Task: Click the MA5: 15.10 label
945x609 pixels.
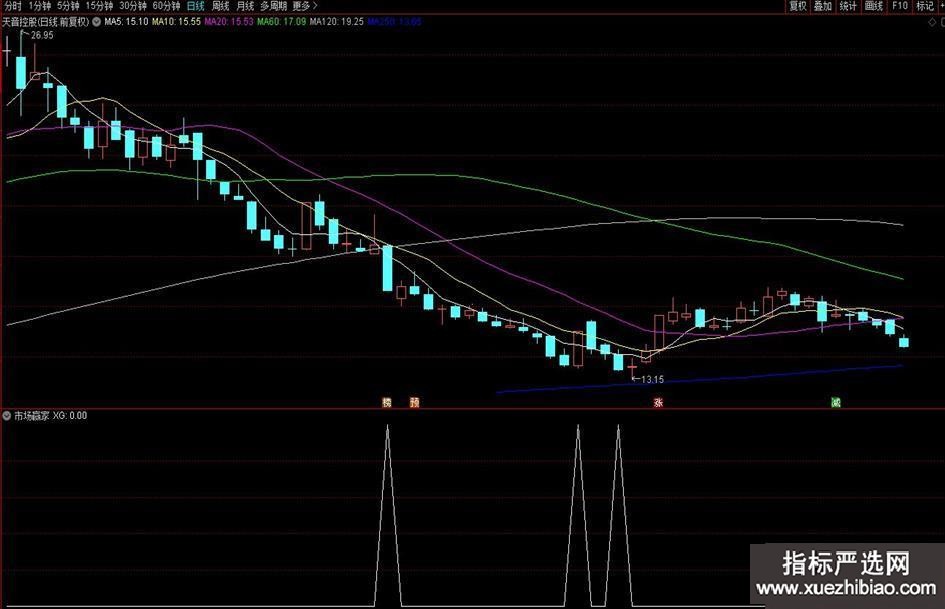Action: coord(126,22)
